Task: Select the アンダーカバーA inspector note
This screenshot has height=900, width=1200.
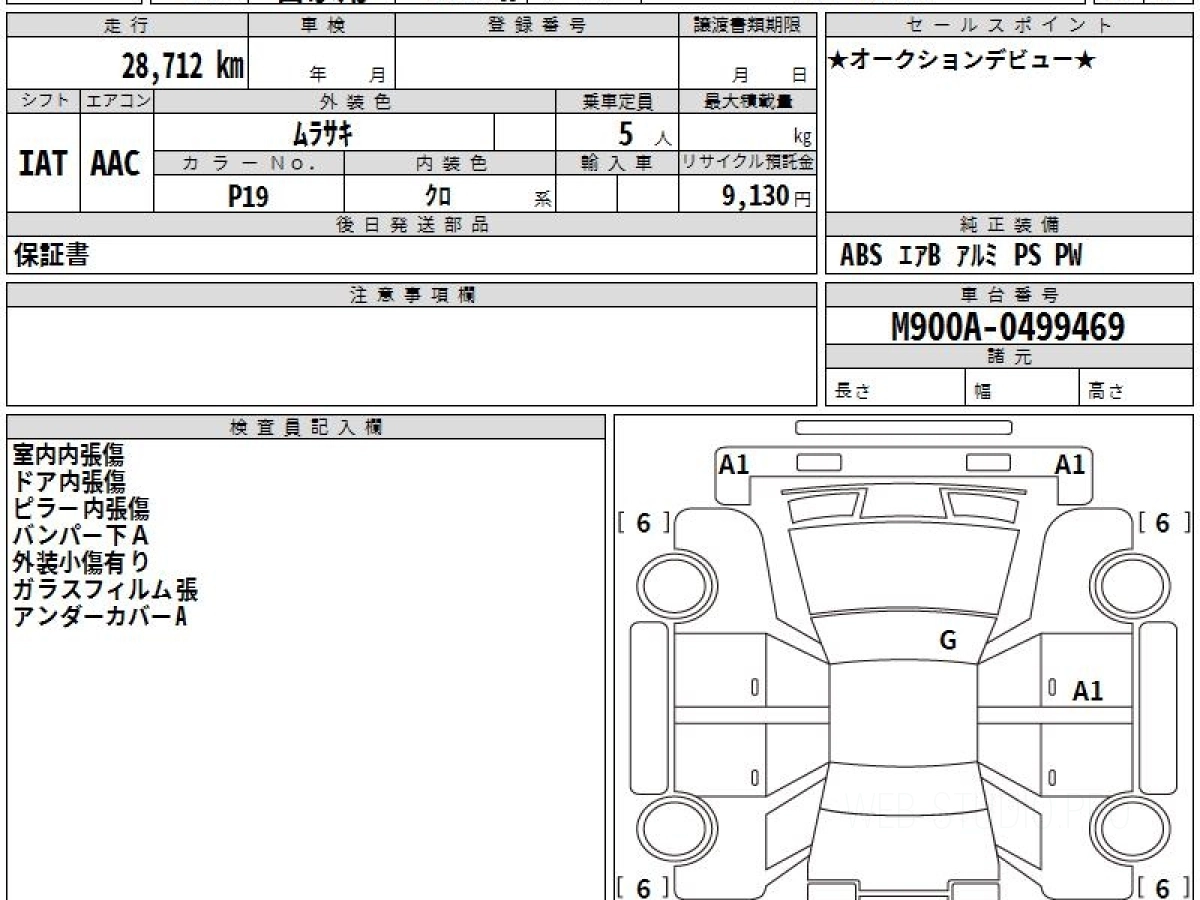Action: click(x=99, y=616)
